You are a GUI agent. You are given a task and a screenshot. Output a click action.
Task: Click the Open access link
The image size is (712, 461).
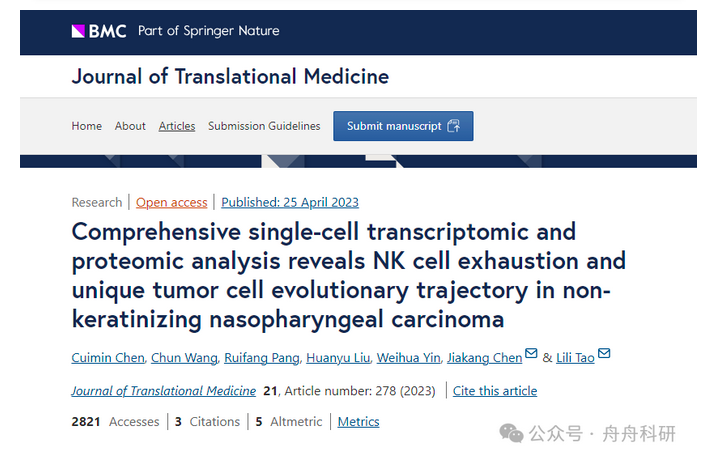point(171,202)
